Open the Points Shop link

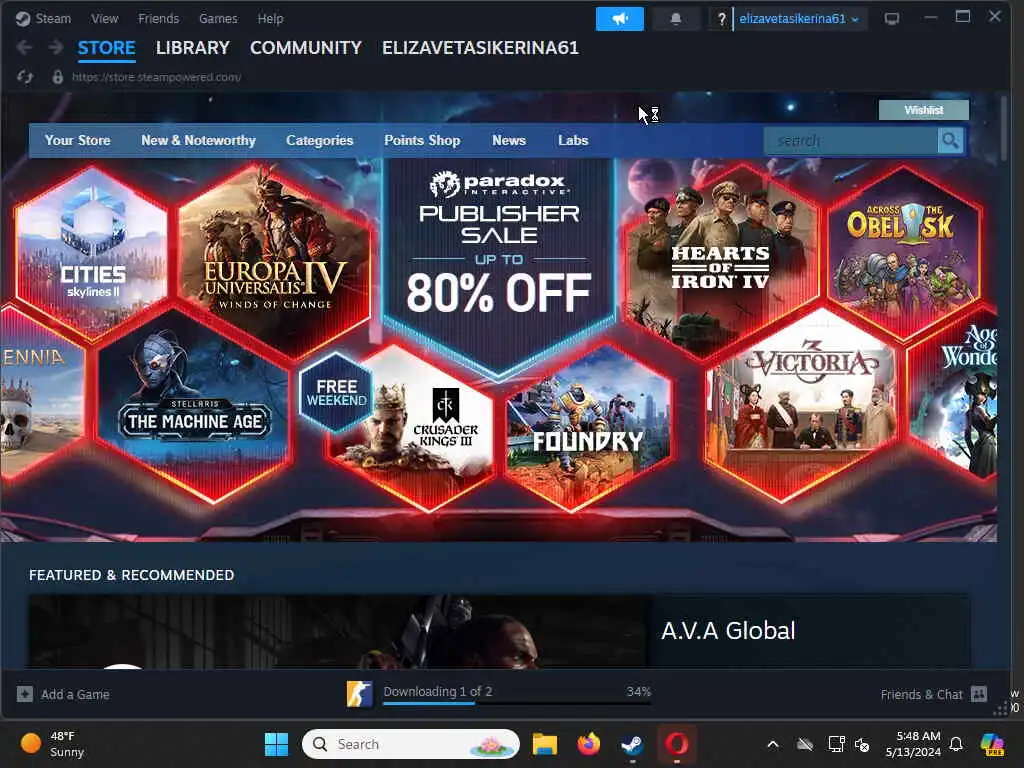pyautogui.click(x=422, y=140)
